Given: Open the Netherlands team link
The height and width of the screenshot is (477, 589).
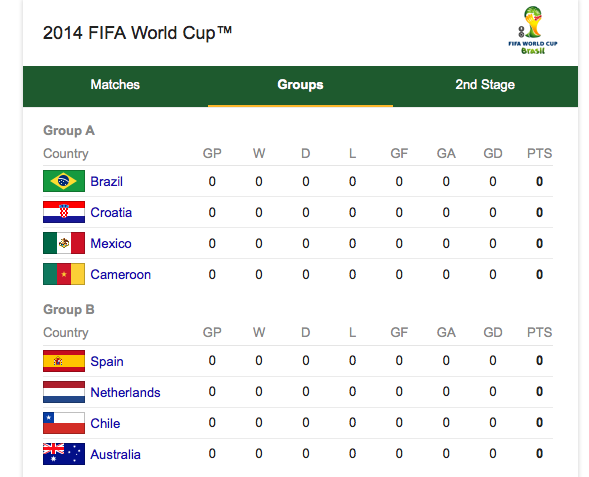Looking at the screenshot, I should click(x=125, y=392).
